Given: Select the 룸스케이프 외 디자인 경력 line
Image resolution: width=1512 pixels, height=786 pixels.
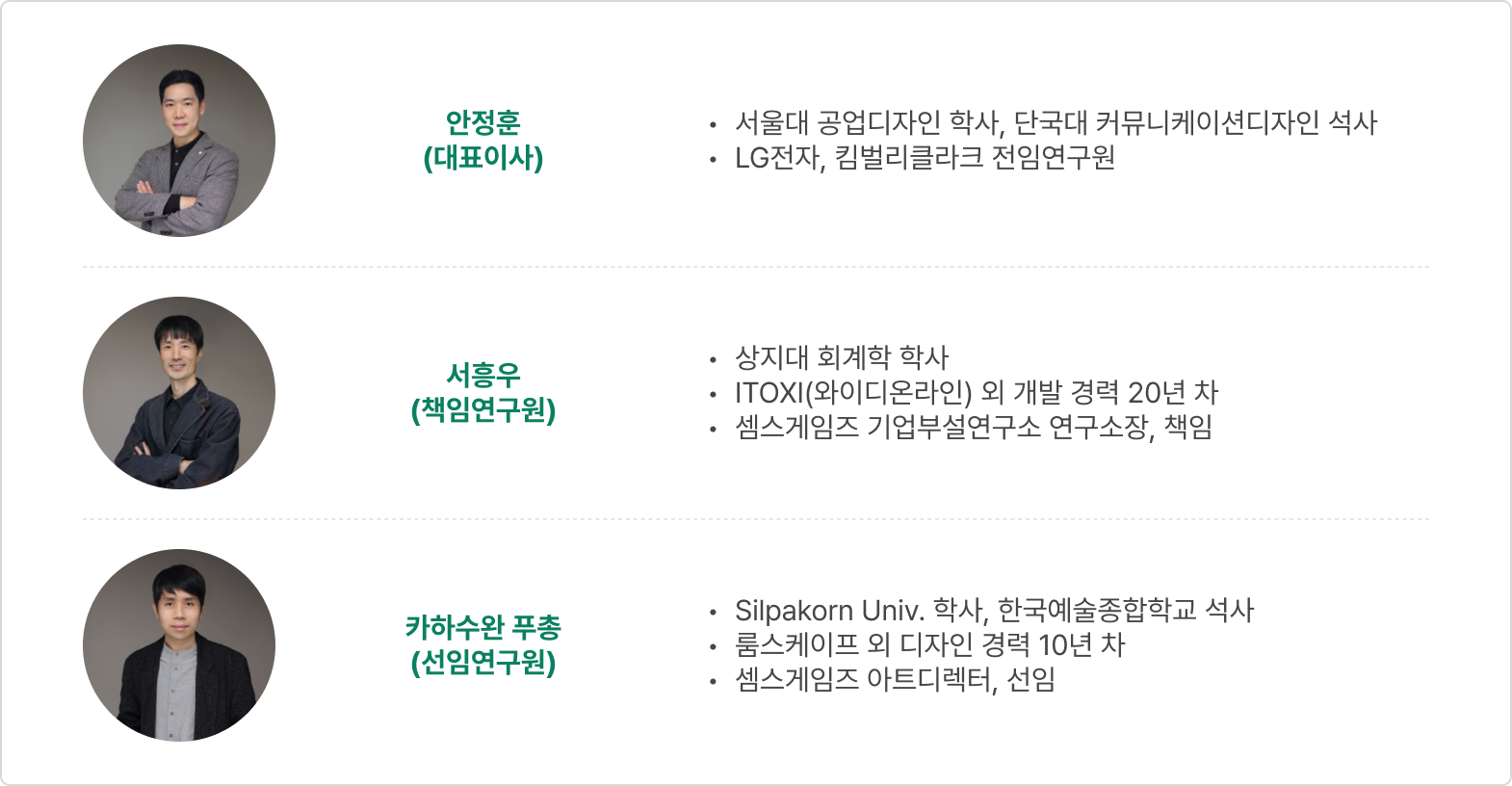Looking at the screenshot, I should tap(929, 644).
